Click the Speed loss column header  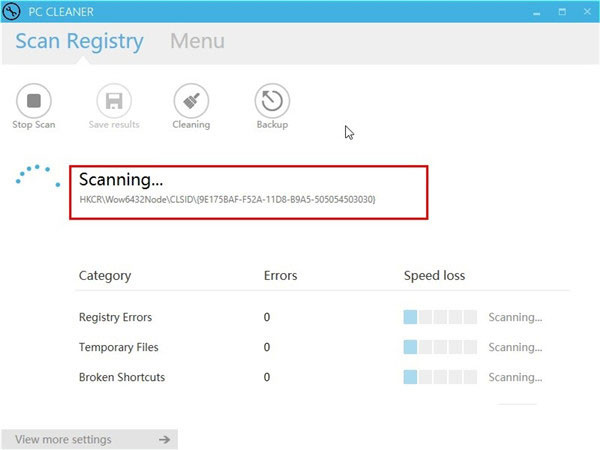tap(434, 275)
